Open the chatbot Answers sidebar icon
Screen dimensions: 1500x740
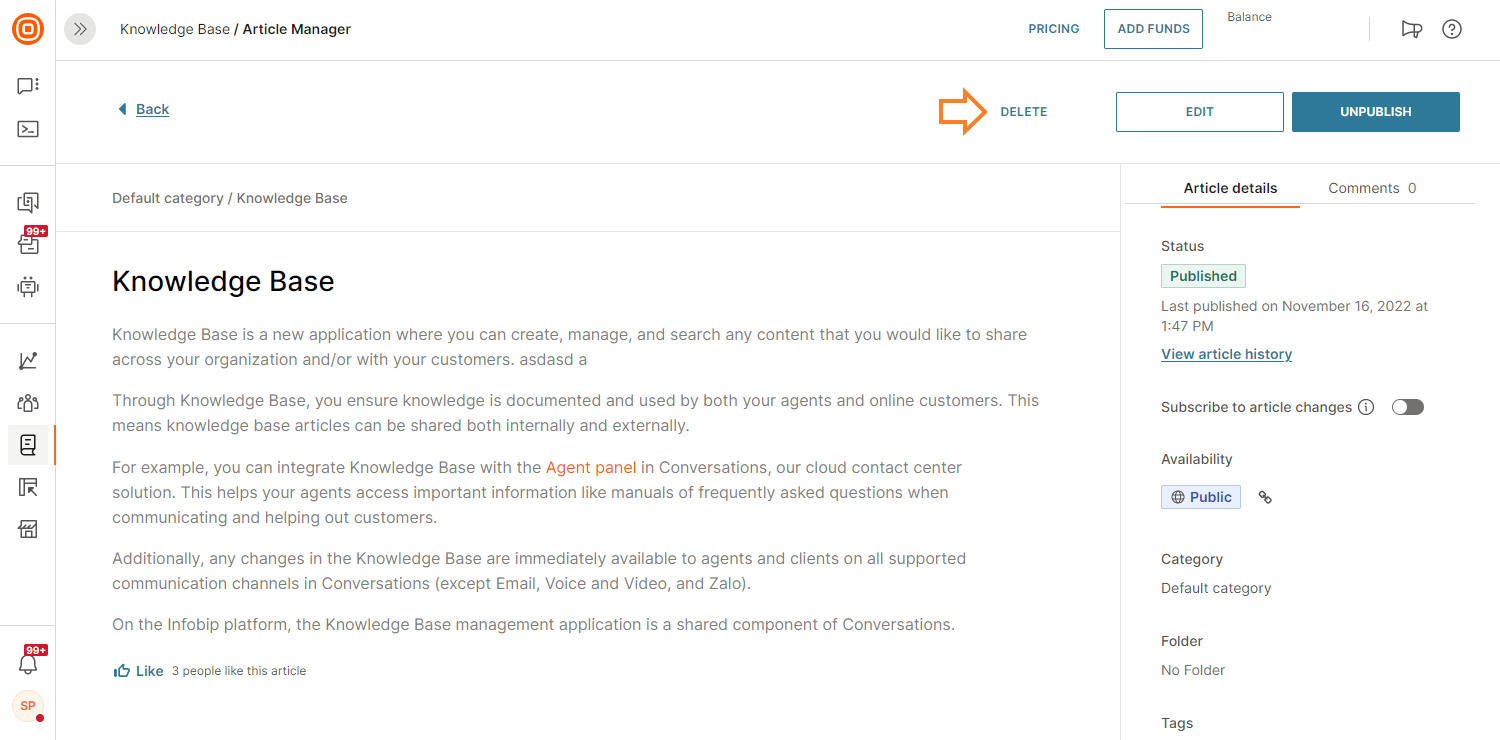28,287
